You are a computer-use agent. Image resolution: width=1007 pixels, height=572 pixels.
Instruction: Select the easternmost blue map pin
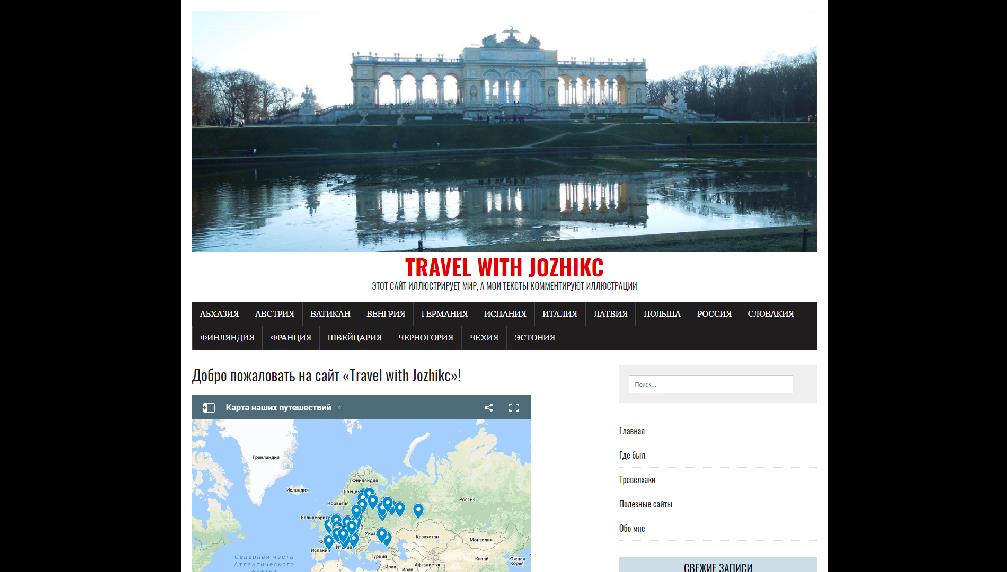(418, 510)
